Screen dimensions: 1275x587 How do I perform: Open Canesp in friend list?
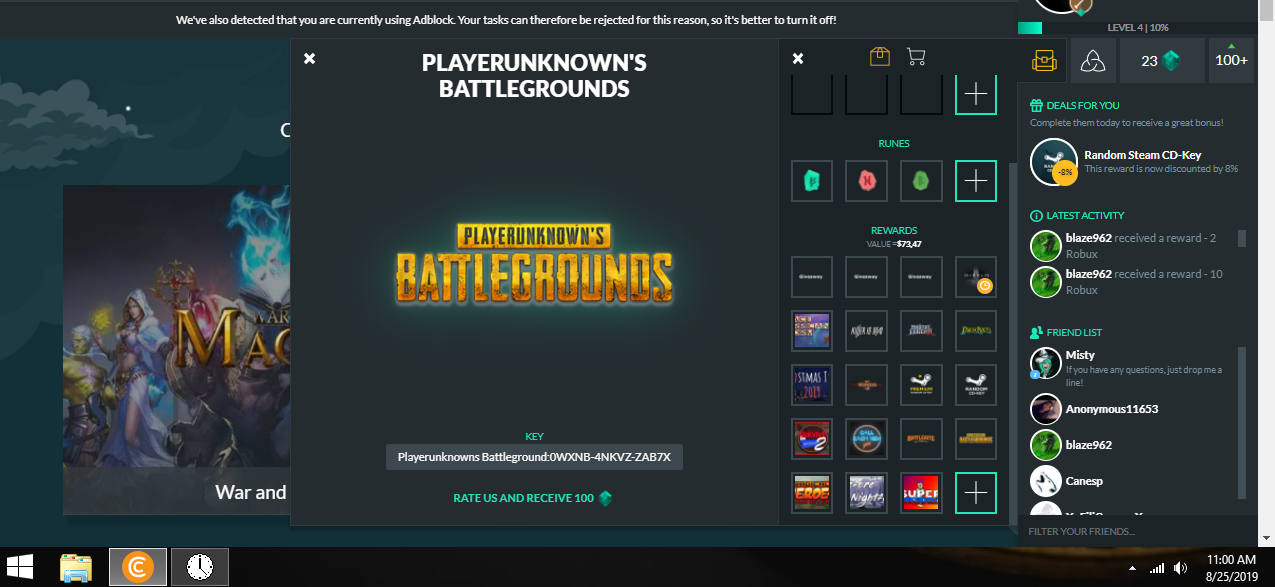(x=1132, y=481)
